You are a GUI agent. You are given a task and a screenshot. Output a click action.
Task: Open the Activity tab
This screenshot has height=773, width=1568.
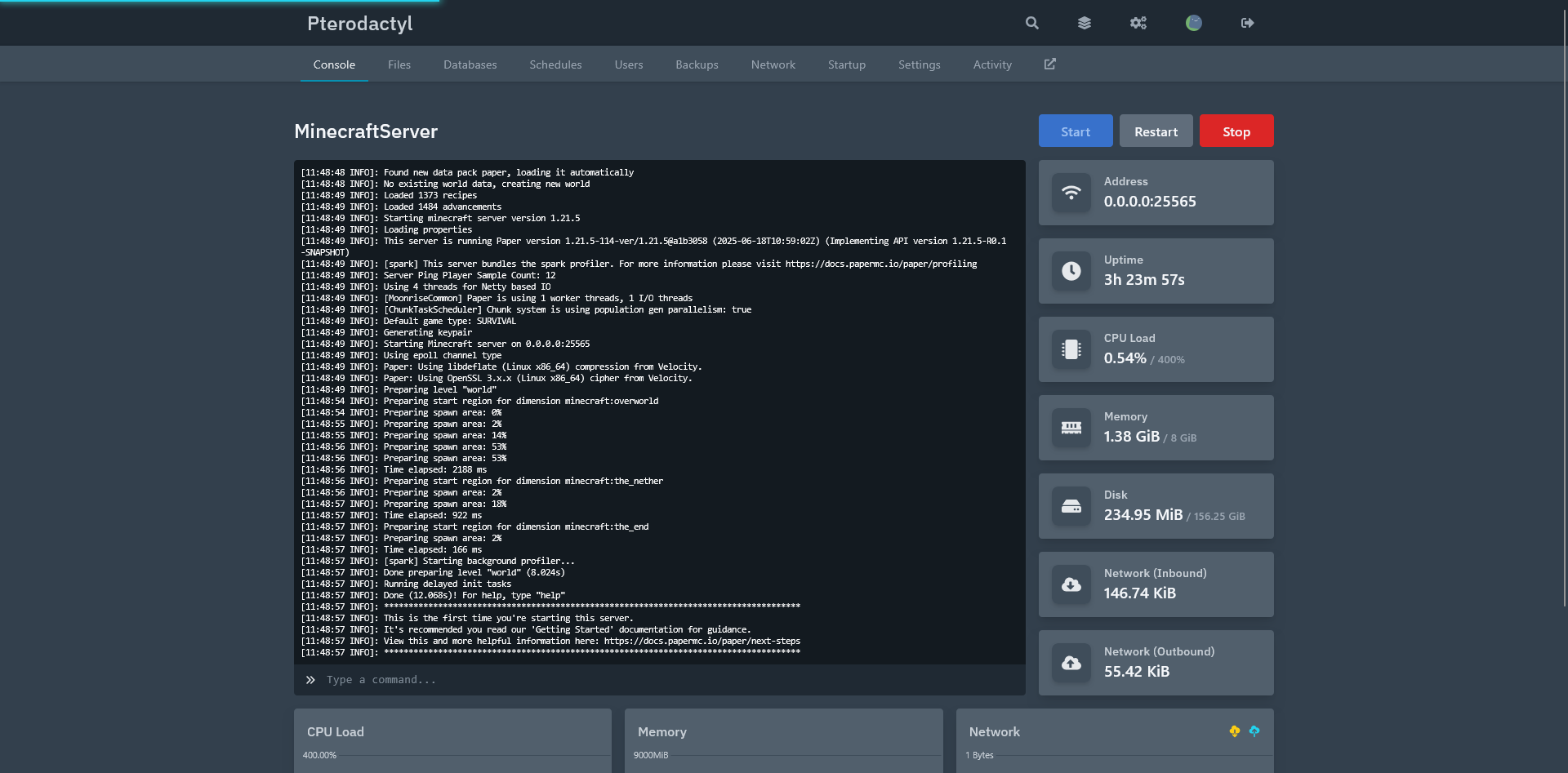click(992, 64)
